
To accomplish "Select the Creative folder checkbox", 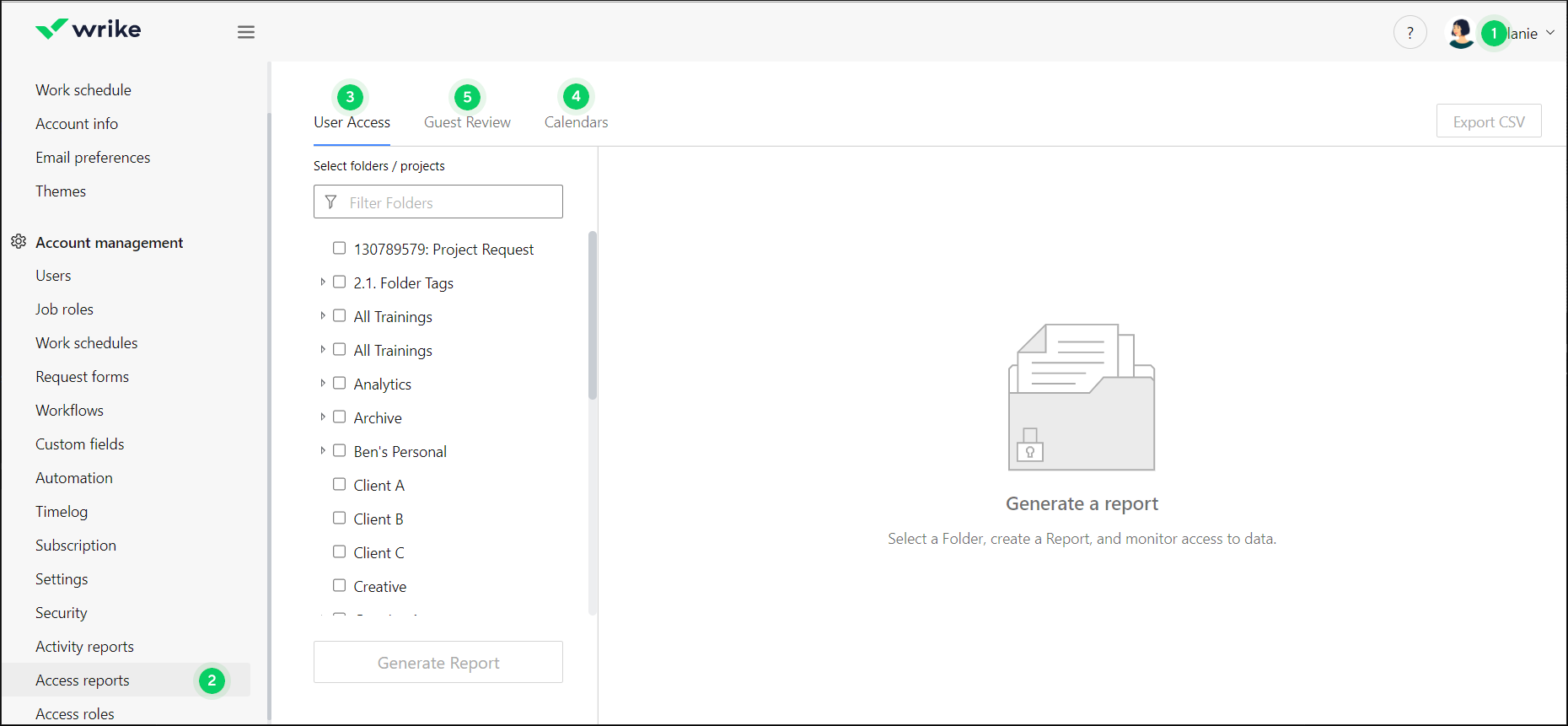I will 339,586.
